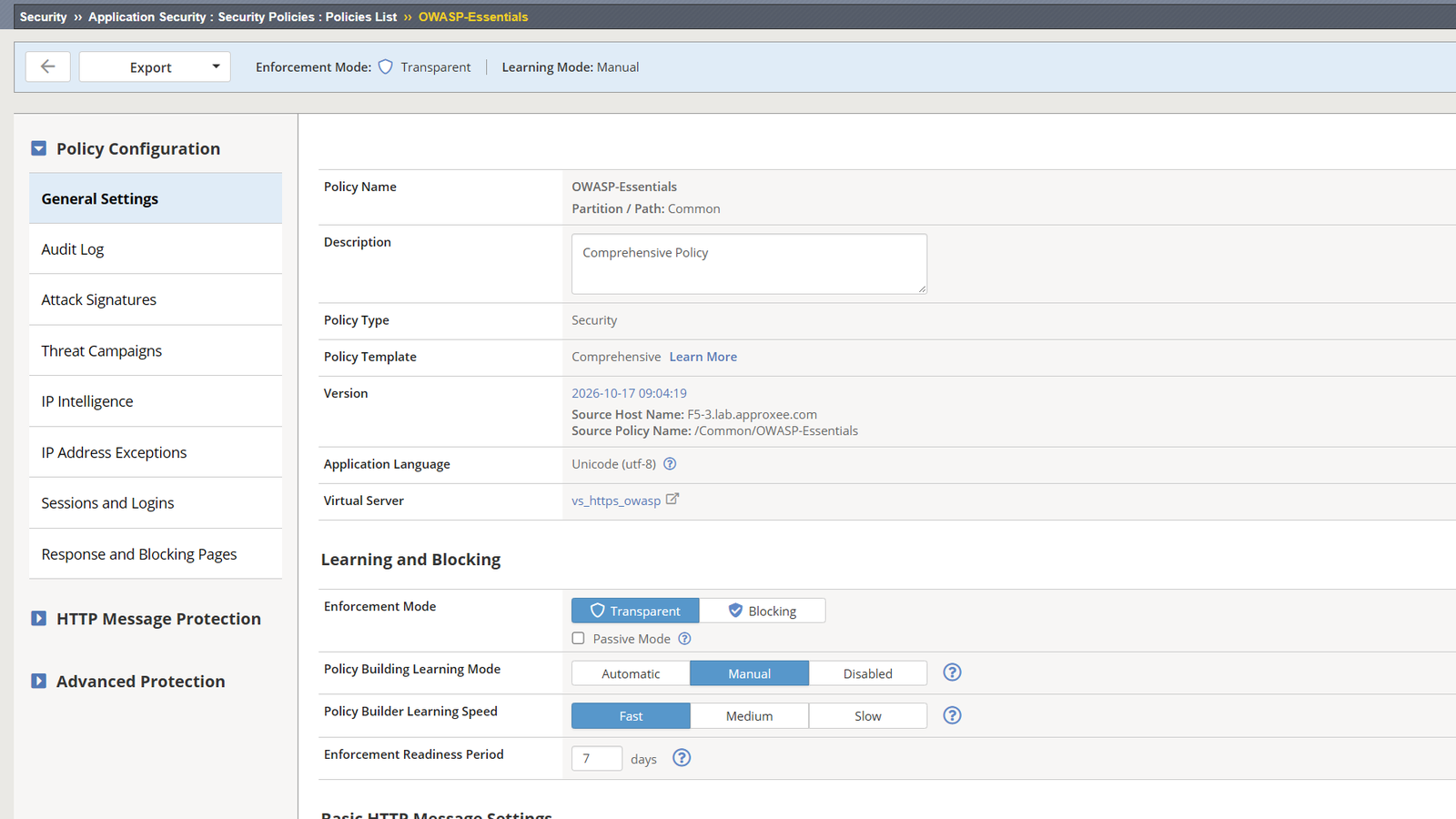The image size is (1456, 819).
Task: Collapse the Policy Configuration section
Action: coord(38,148)
